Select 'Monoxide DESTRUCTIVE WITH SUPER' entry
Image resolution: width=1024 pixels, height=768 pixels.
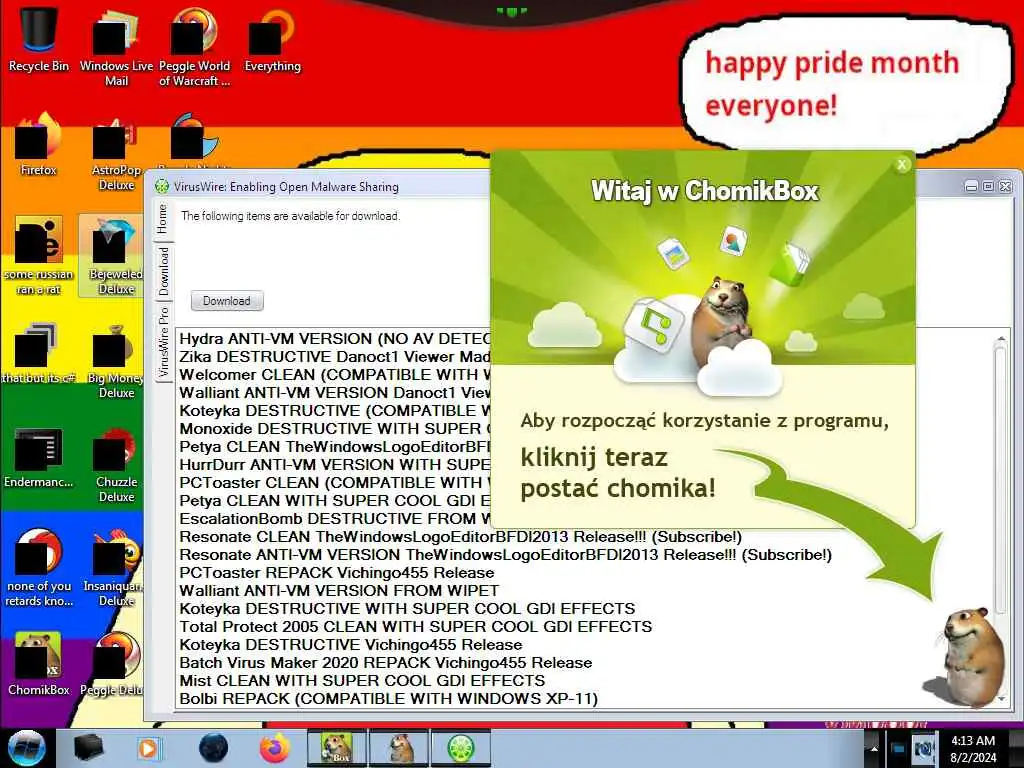334,428
